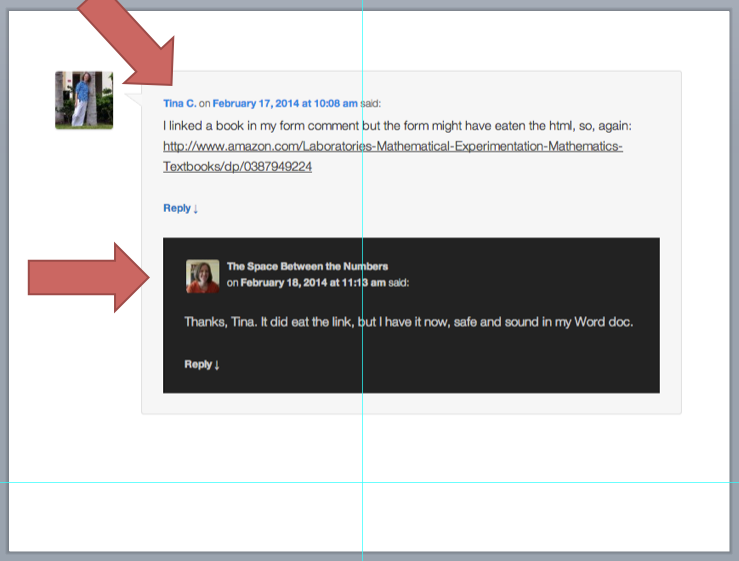Click the Tina C. author name link
This screenshot has width=739, height=561.
[x=180, y=104]
